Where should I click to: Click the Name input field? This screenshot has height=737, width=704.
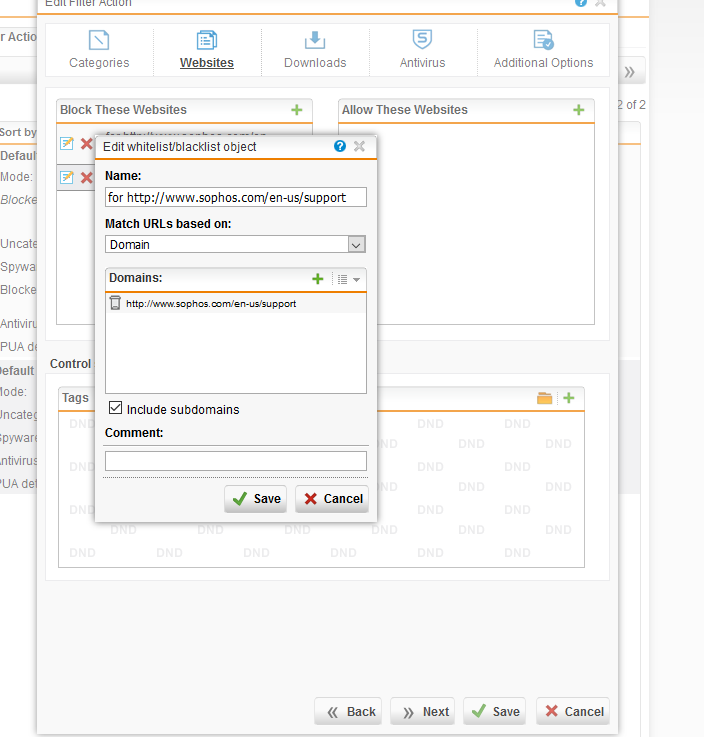[x=236, y=197]
